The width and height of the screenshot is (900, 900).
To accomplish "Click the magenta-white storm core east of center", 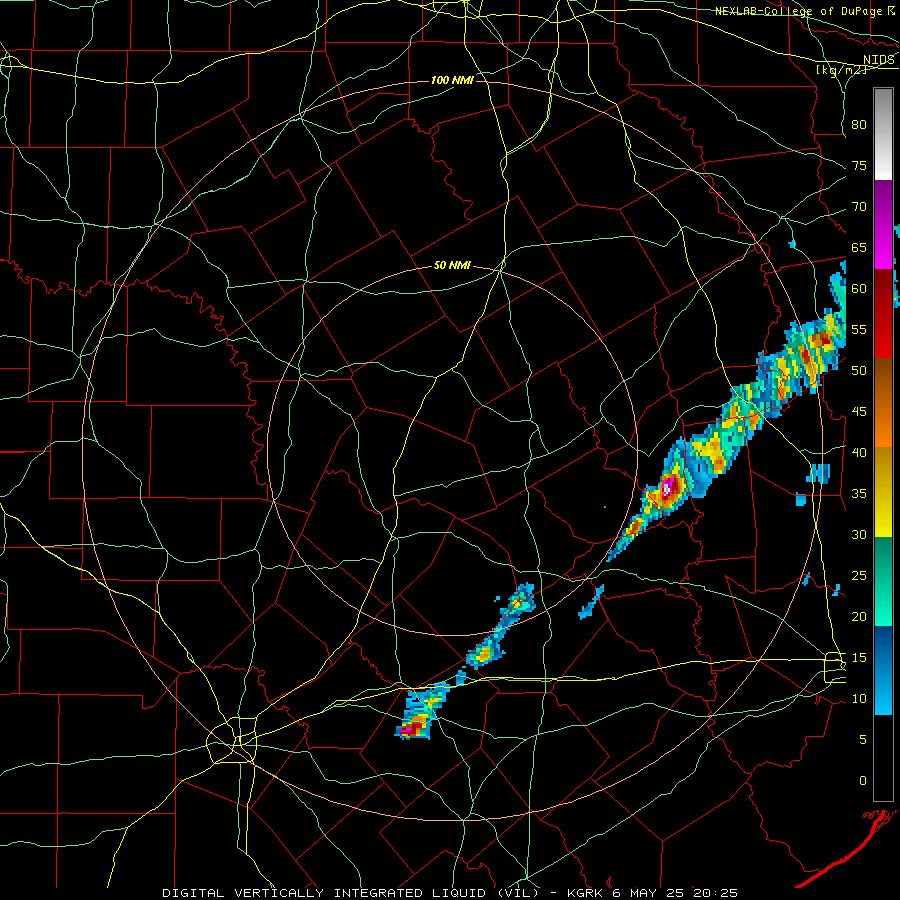I will pyautogui.click(x=667, y=488).
